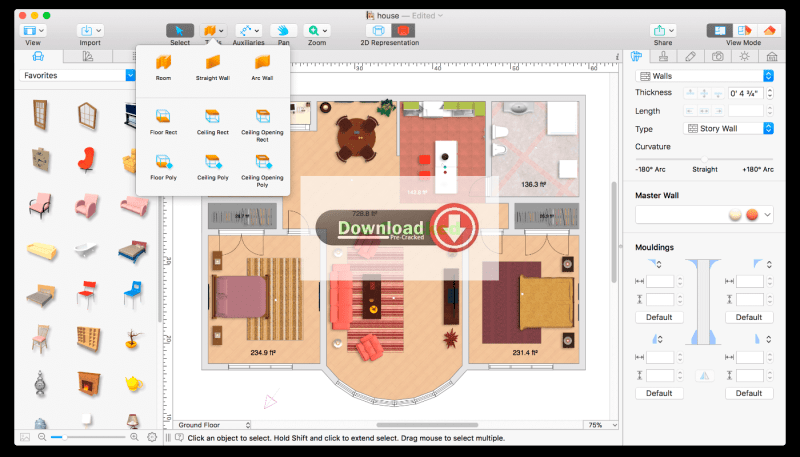Click the hint speech-bubble icon in status bar

click(x=179, y=438)
